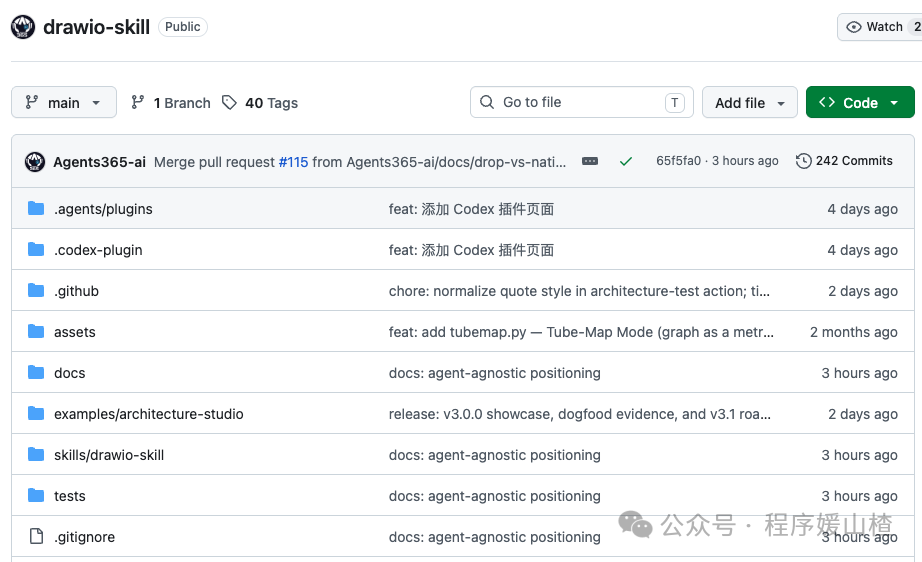
Task: Click the folder icon for .github
Action: click(36, 290)
